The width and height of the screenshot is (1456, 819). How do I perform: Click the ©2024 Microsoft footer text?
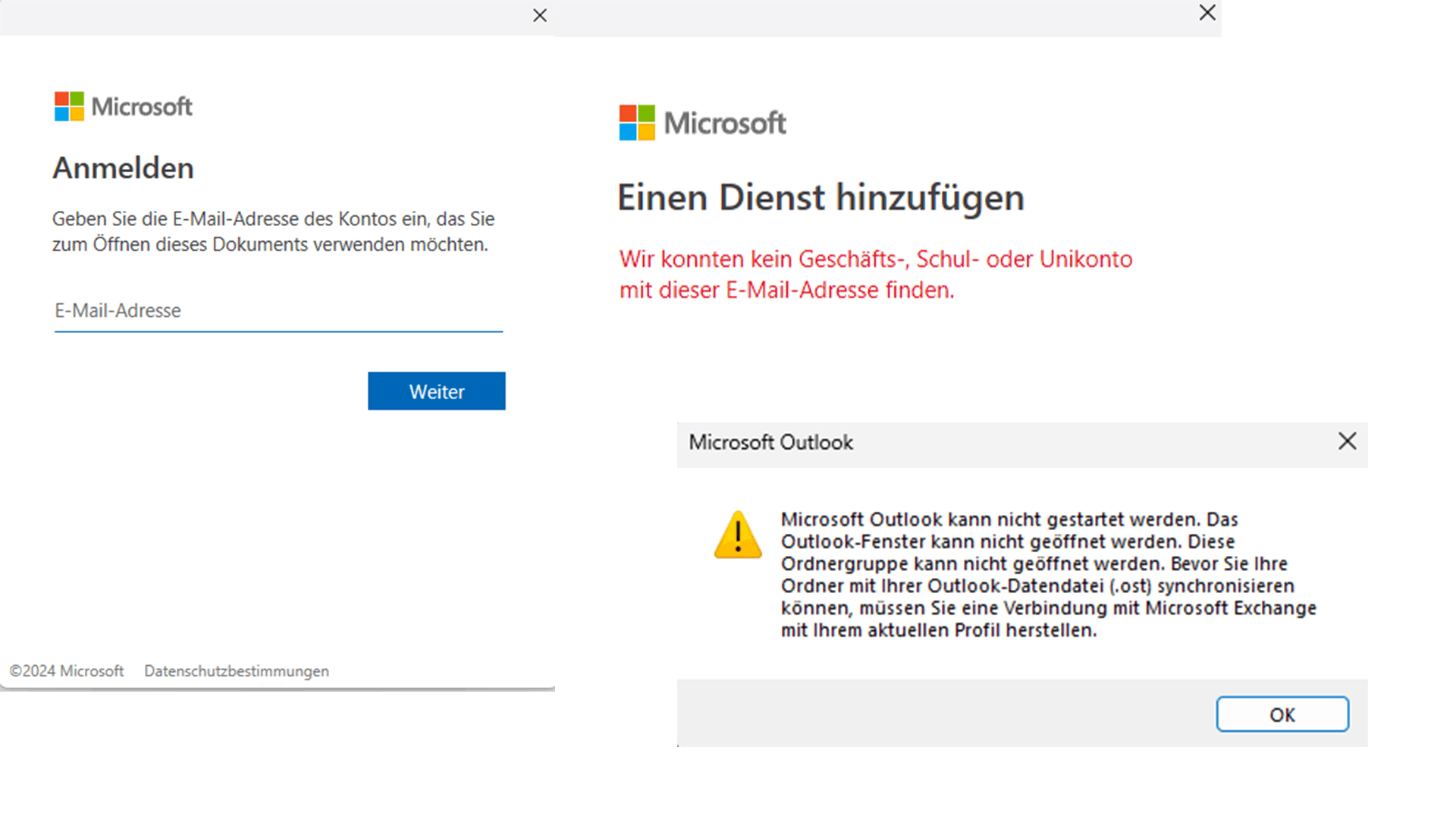tap(67, 671)
